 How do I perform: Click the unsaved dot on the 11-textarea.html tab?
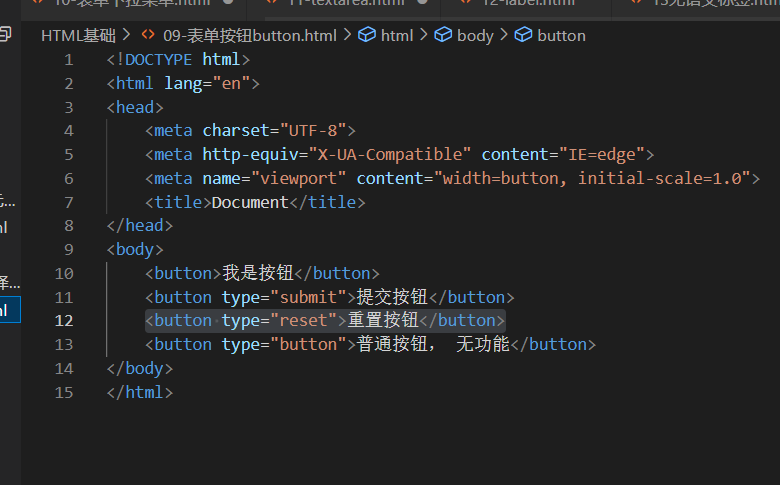pyautogui.click(x=423, y=3)
